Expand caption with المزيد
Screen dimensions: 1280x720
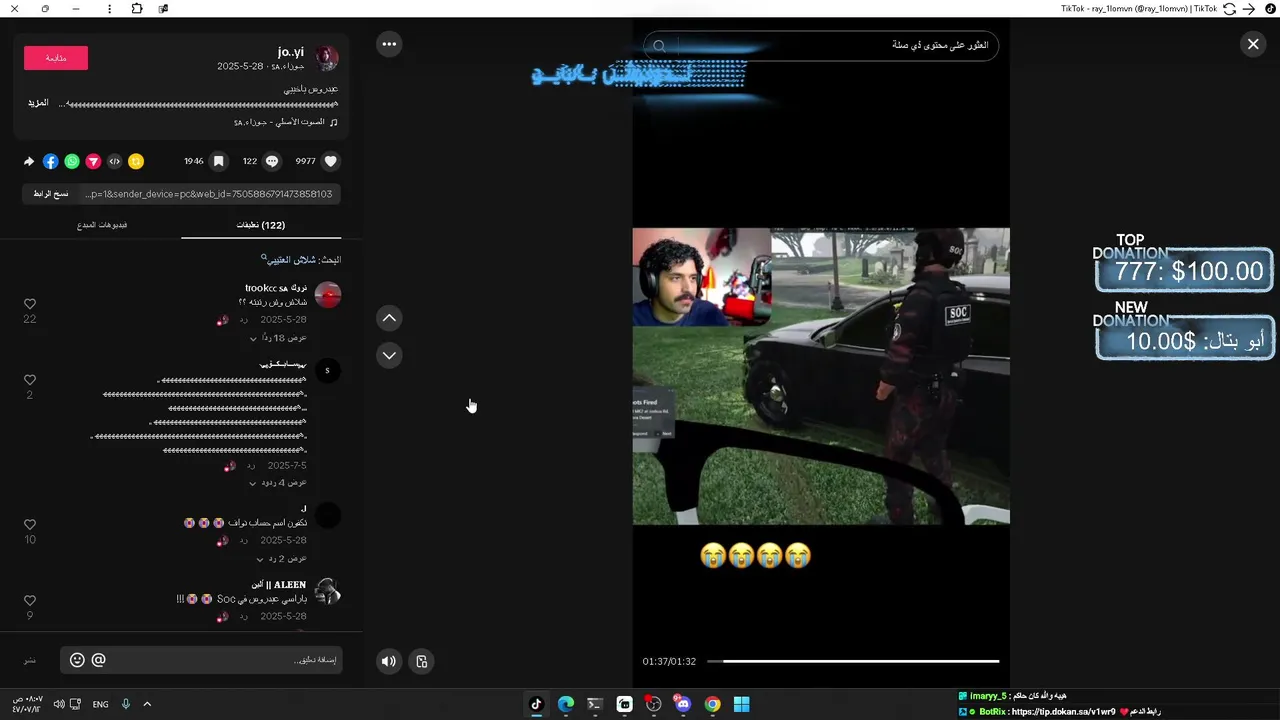pyautogui.click(x=38, y=103)
